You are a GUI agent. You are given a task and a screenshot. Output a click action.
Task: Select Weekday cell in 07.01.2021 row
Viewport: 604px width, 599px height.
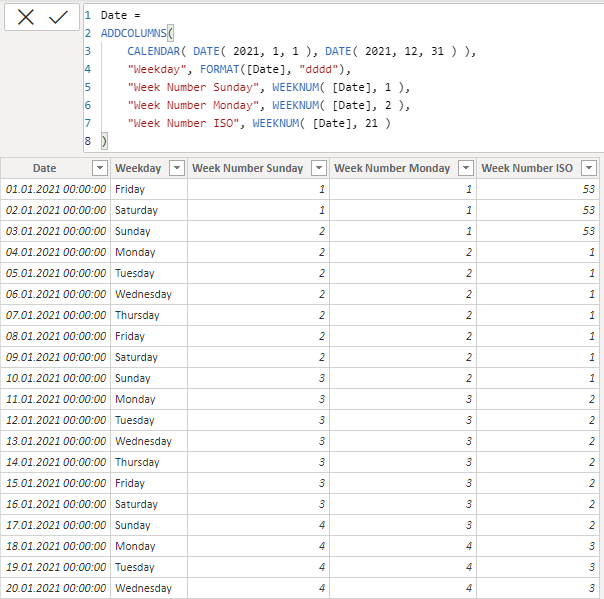point(149,315)
